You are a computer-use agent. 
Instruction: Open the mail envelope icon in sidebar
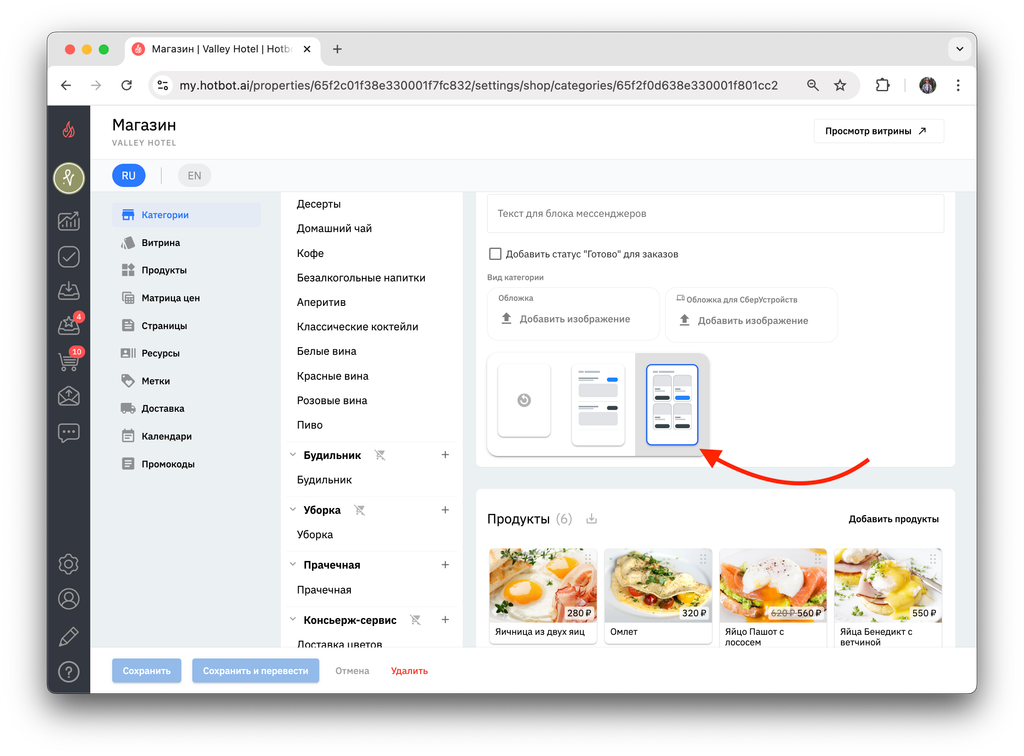pos(69,396)
